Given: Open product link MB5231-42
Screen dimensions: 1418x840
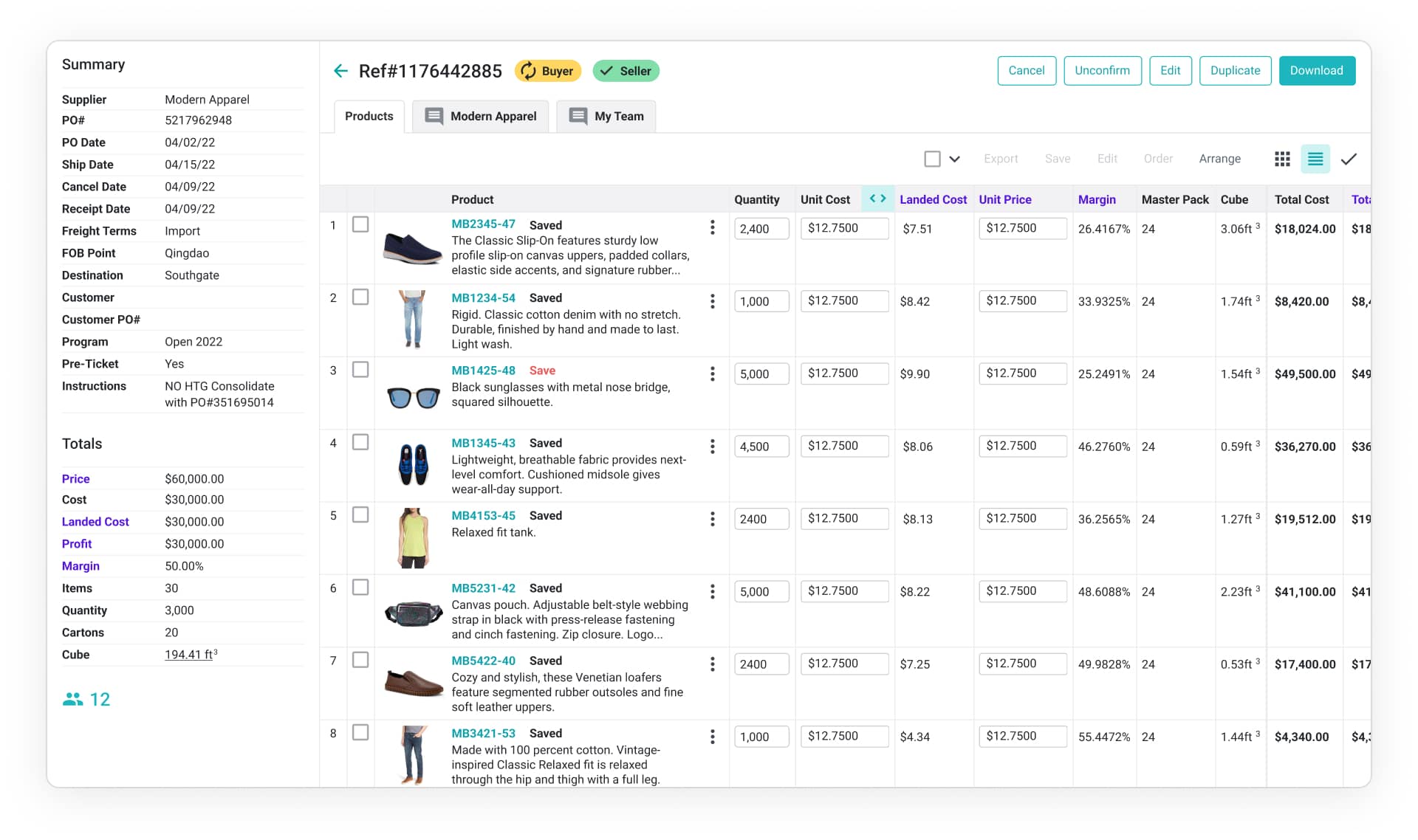Looking at the screenshot, I should (x=483, y=588).
